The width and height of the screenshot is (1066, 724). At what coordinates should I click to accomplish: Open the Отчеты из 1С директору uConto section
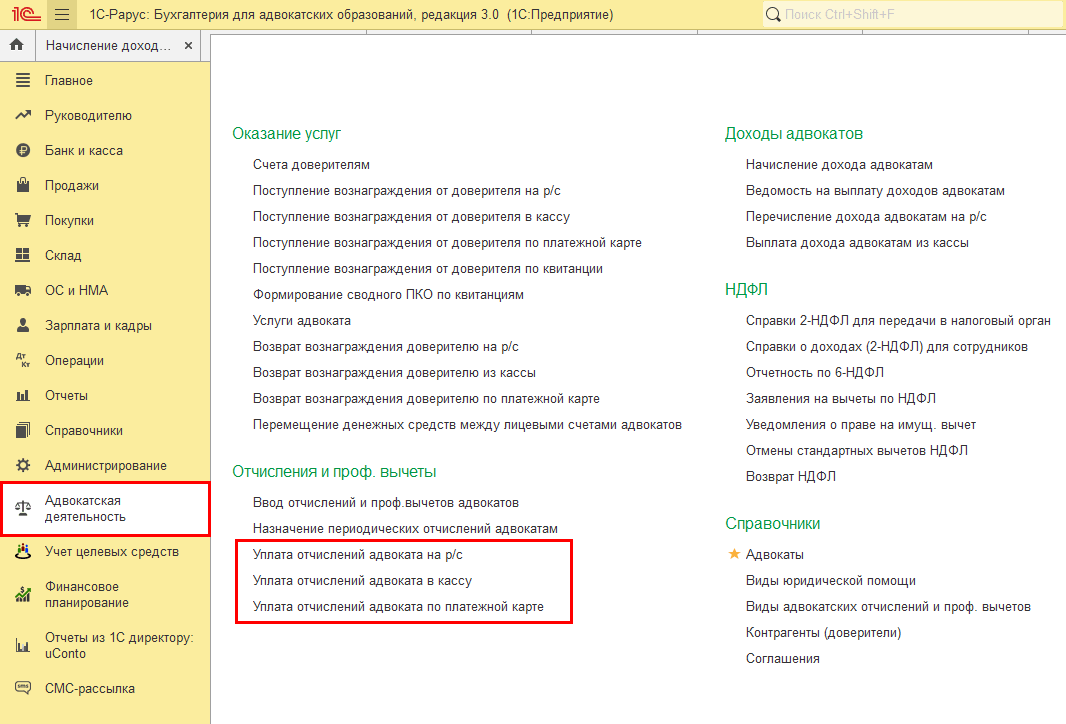118,645
